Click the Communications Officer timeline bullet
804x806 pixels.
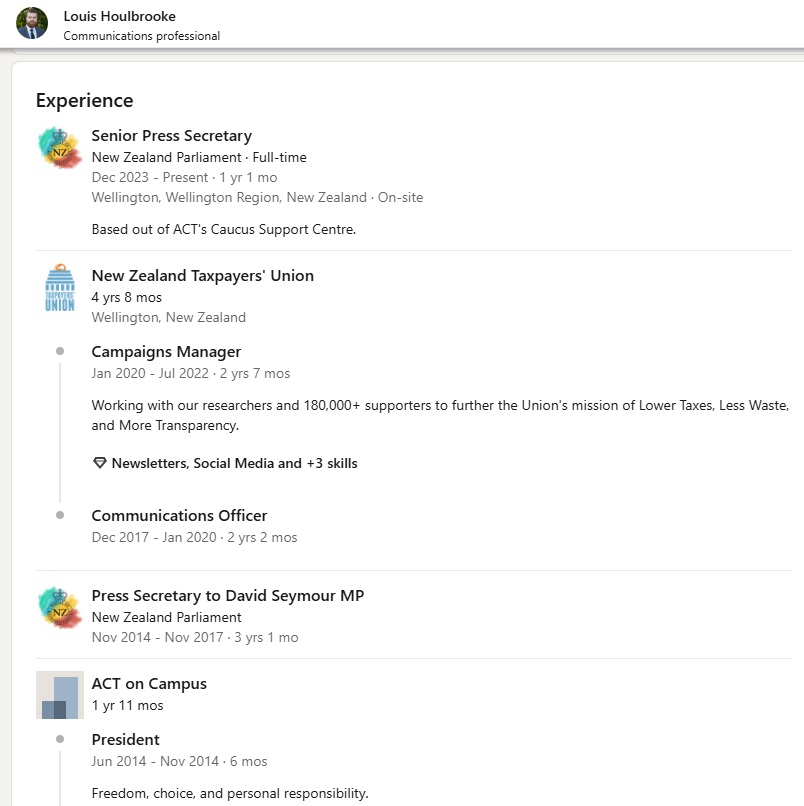click(x=60, y=516)
